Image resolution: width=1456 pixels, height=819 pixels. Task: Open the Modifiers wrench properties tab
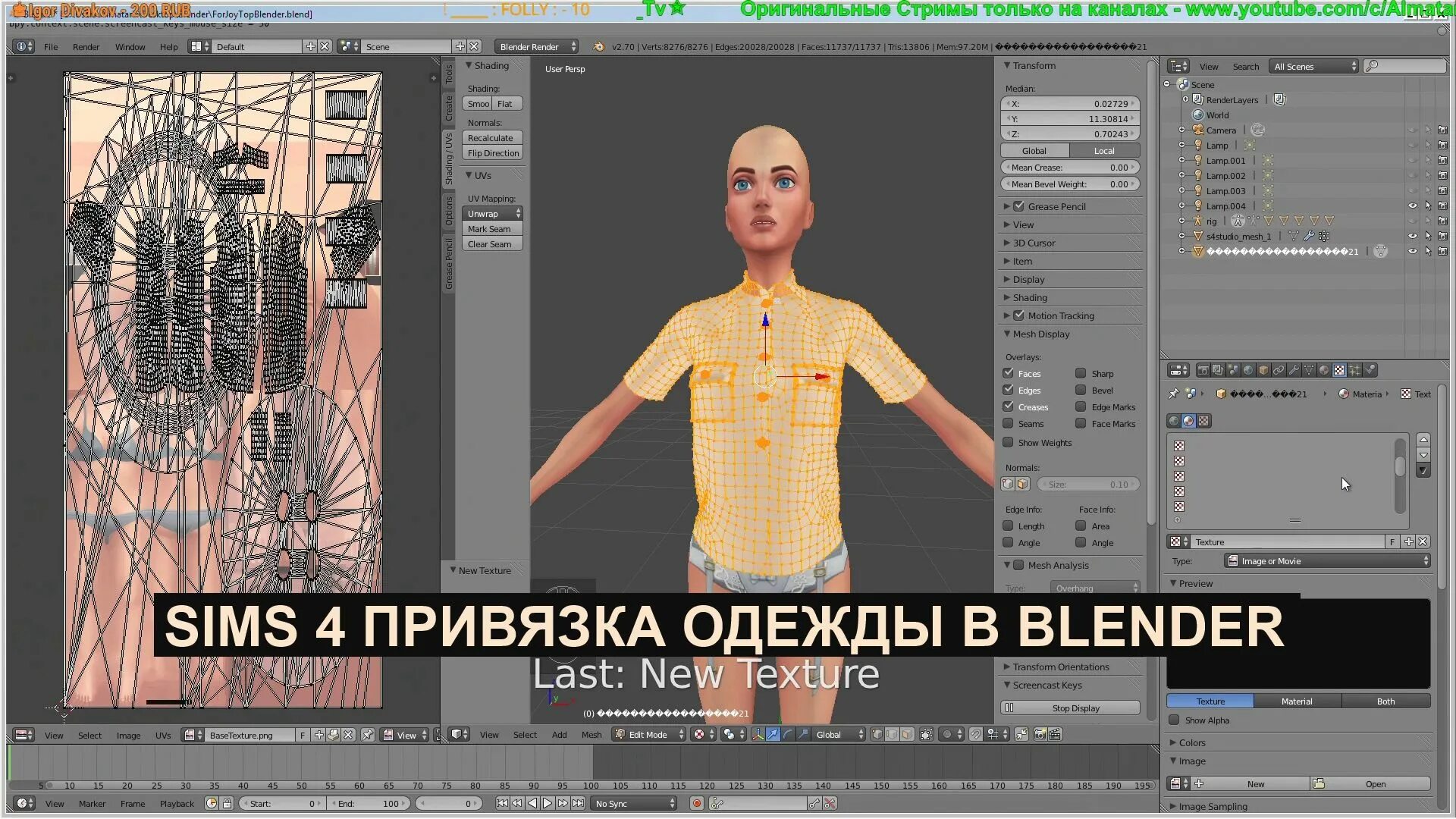[1294, 370]
